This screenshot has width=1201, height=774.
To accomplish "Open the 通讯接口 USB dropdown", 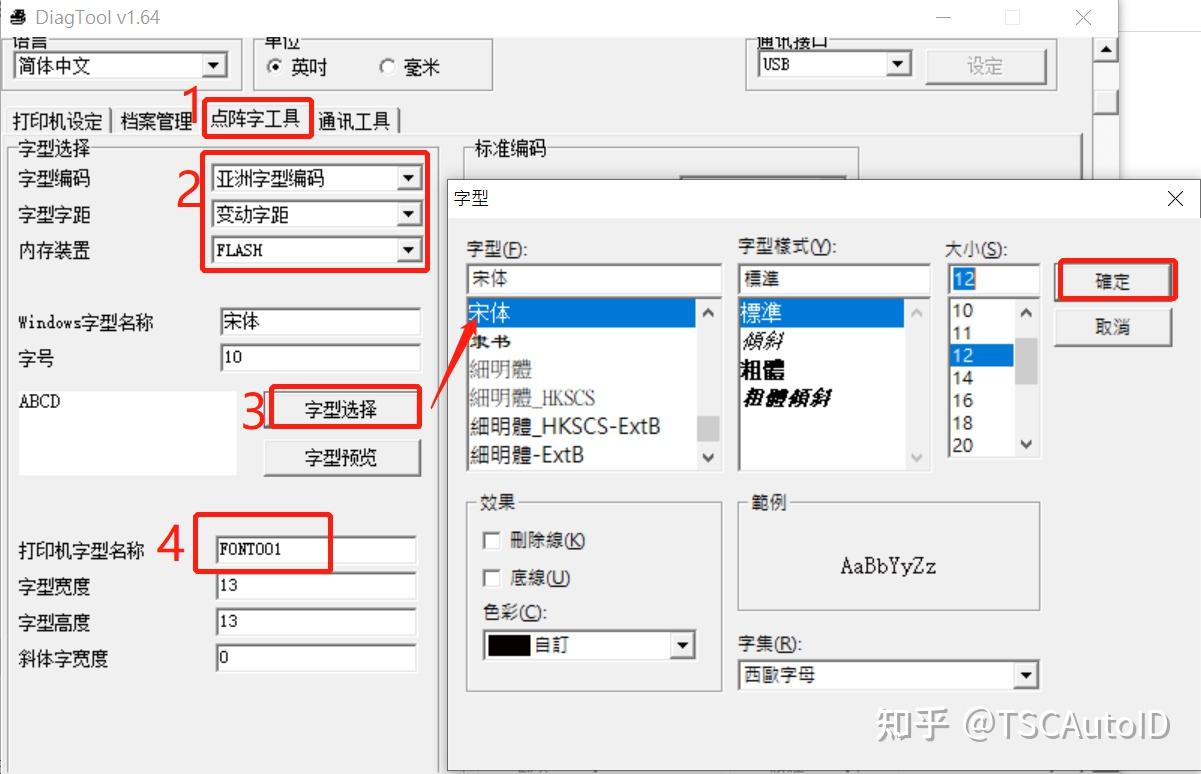I will [896, 63].
